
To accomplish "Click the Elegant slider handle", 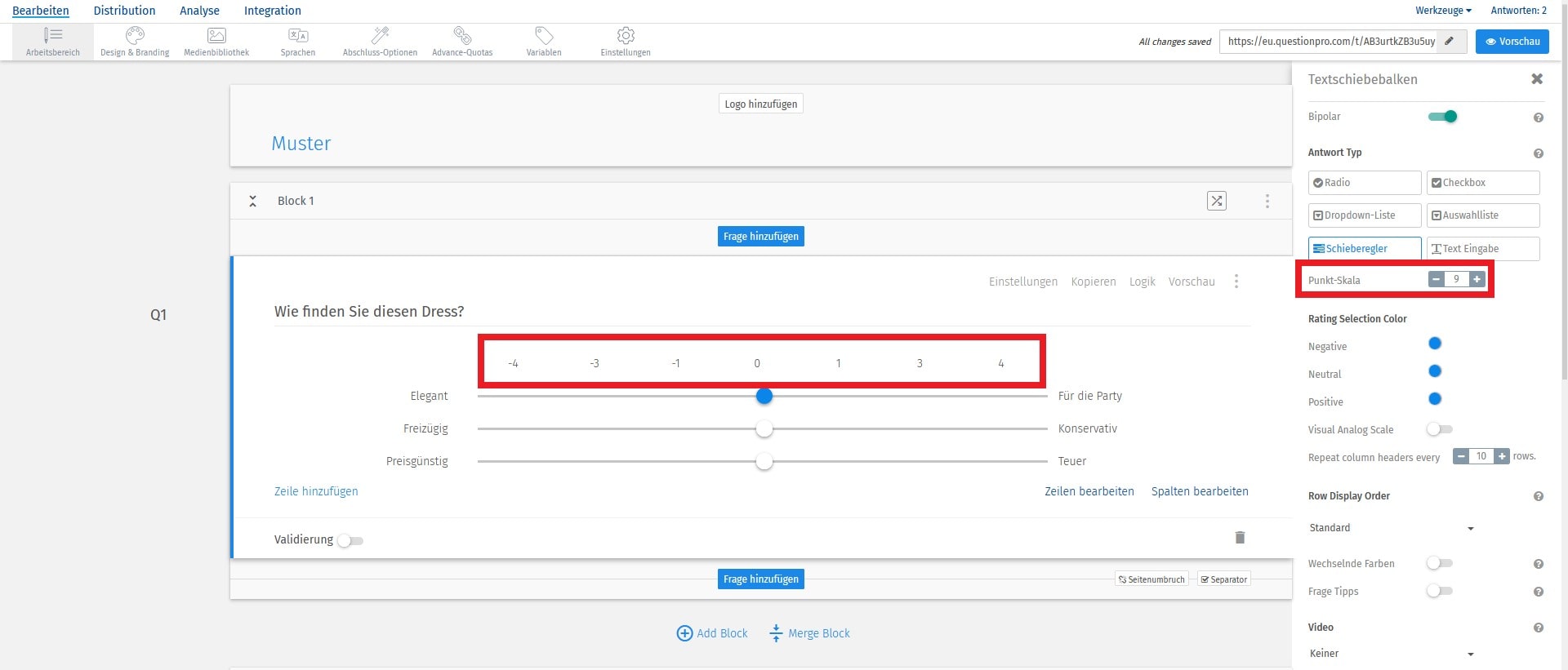I will [764, 396].
